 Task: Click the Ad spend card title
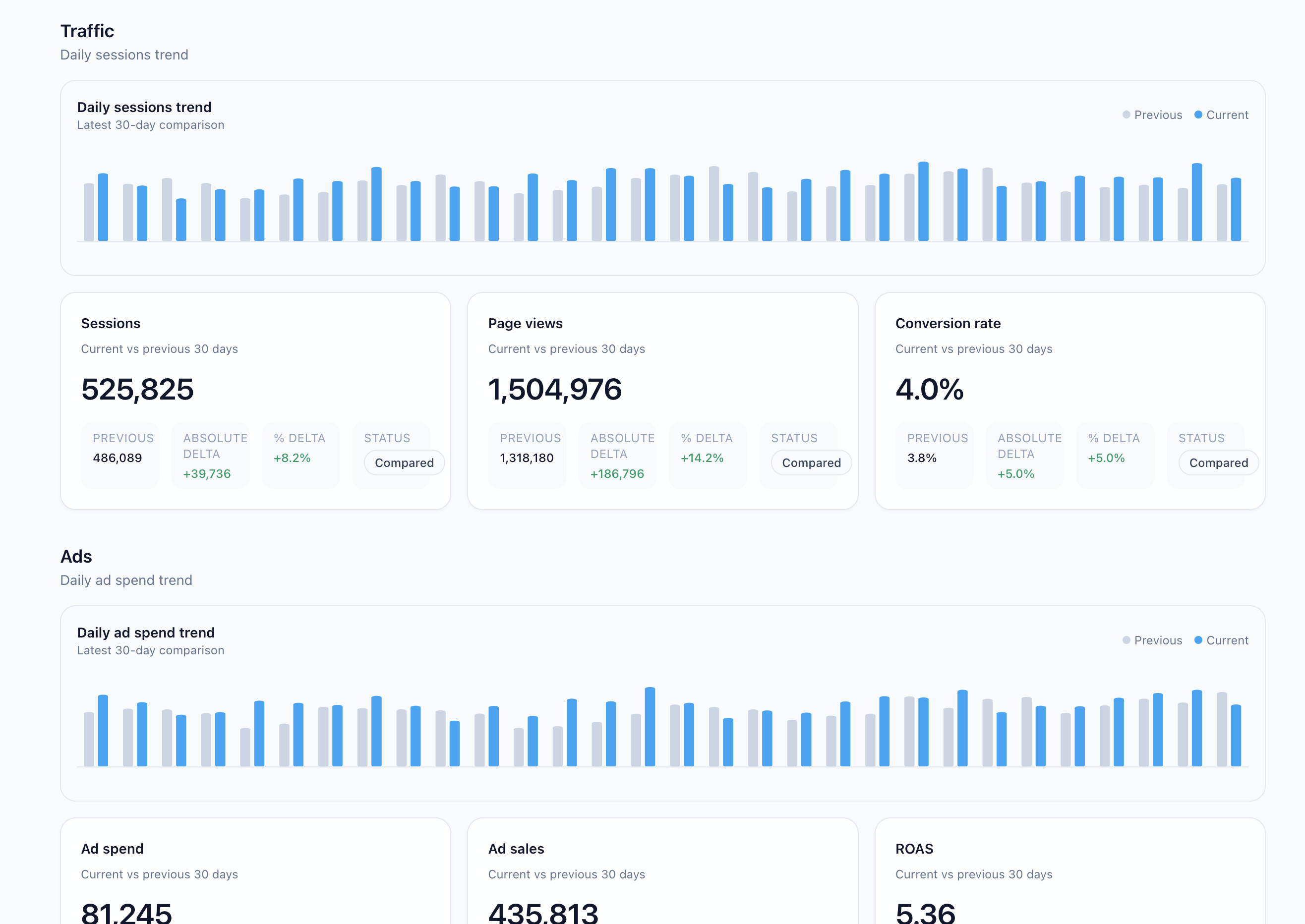[x=112, y=848]
